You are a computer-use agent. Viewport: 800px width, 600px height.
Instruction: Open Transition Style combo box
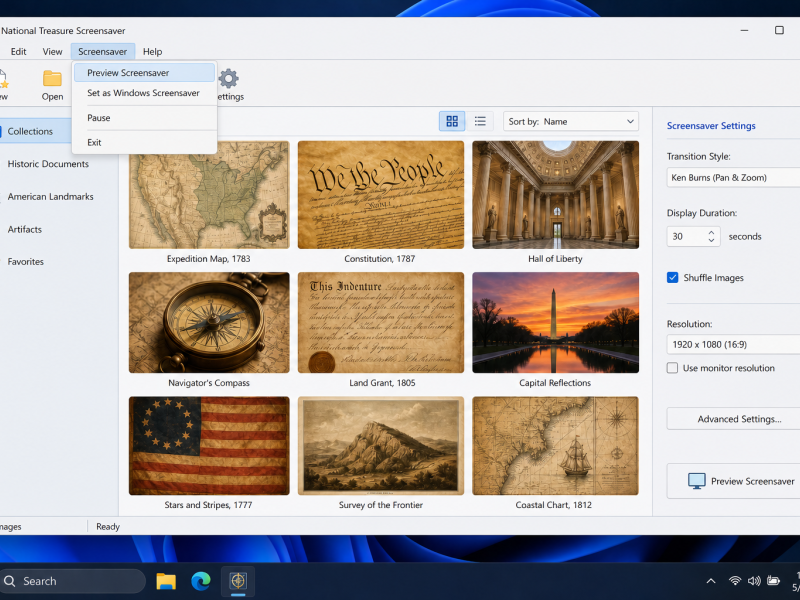tap(733, 178)
